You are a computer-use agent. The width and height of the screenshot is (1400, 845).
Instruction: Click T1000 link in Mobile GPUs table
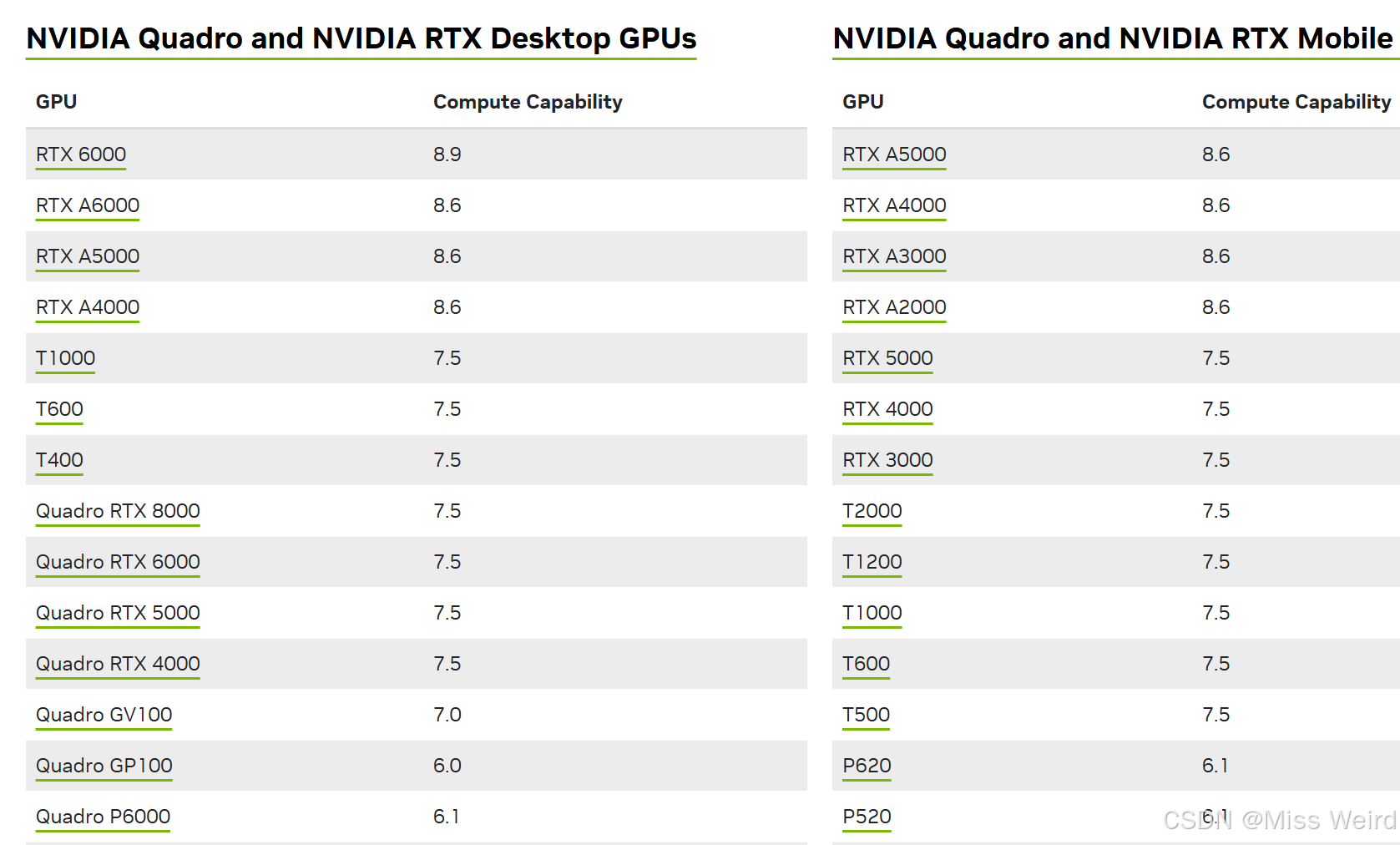pyautogui.click(x=872, y=613)
